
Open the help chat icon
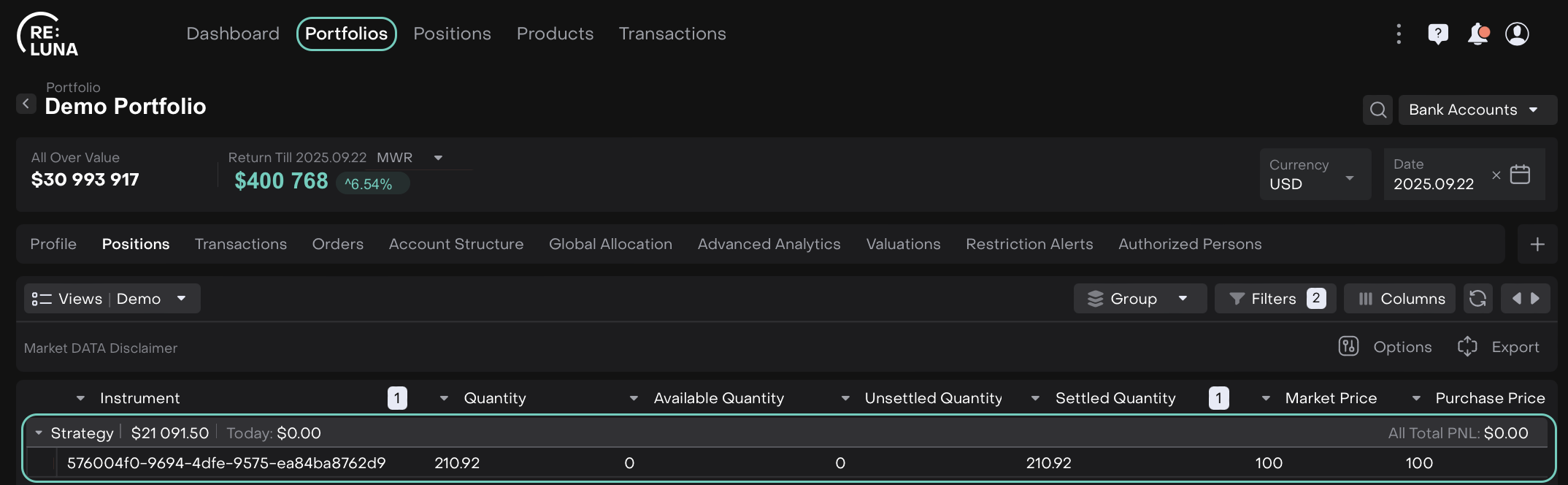(1437, 34)
